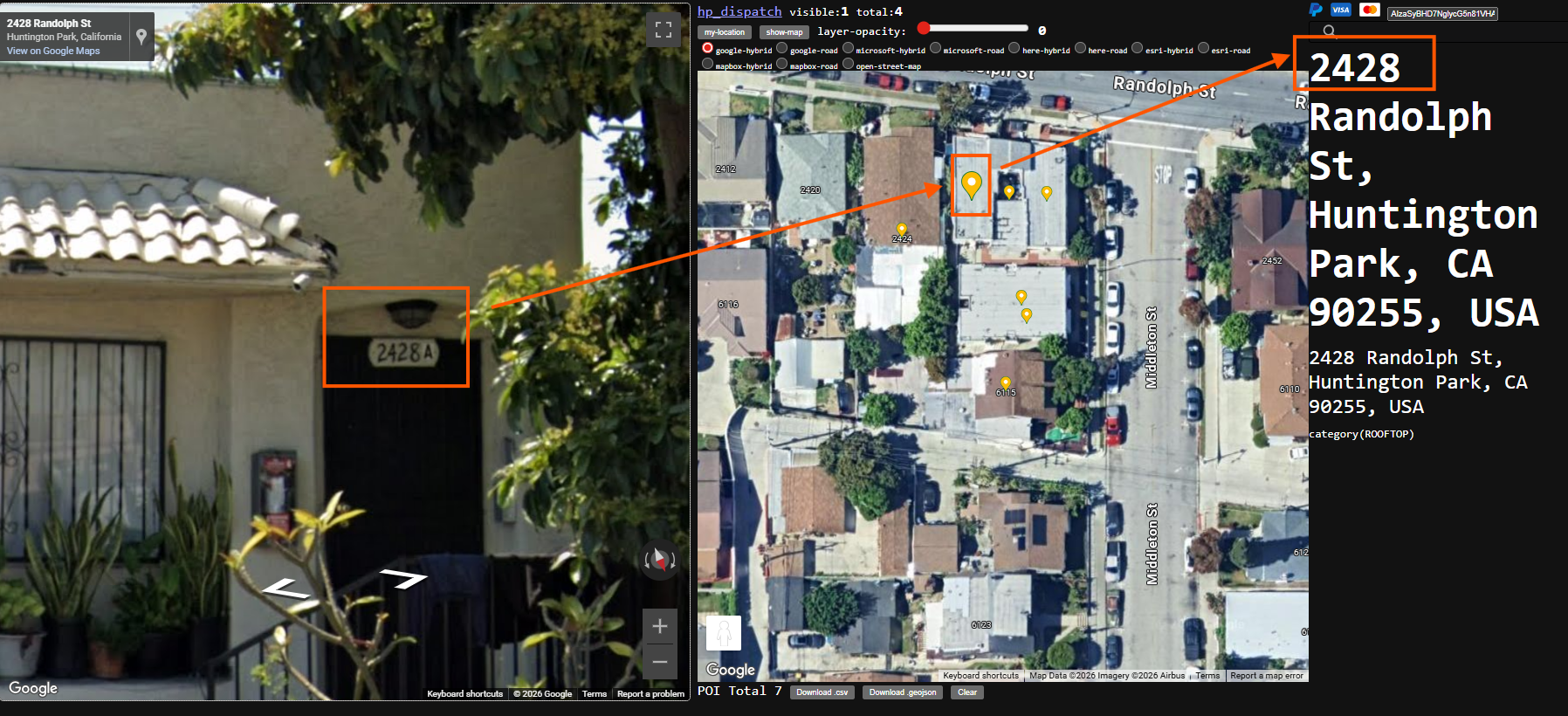Zoom out on the Street View image
The height and width of the screenshot is (716, 1568).
coord(660,662)
